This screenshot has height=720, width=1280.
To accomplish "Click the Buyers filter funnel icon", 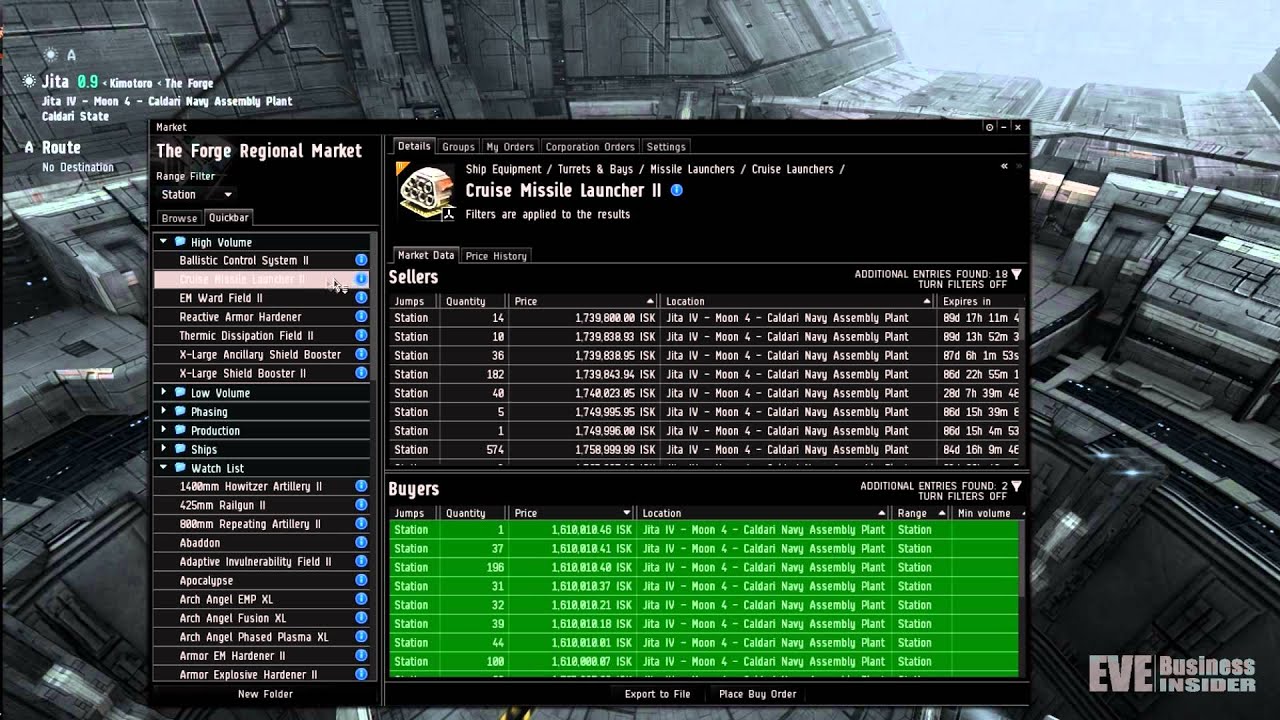I will click(1016, 486).
